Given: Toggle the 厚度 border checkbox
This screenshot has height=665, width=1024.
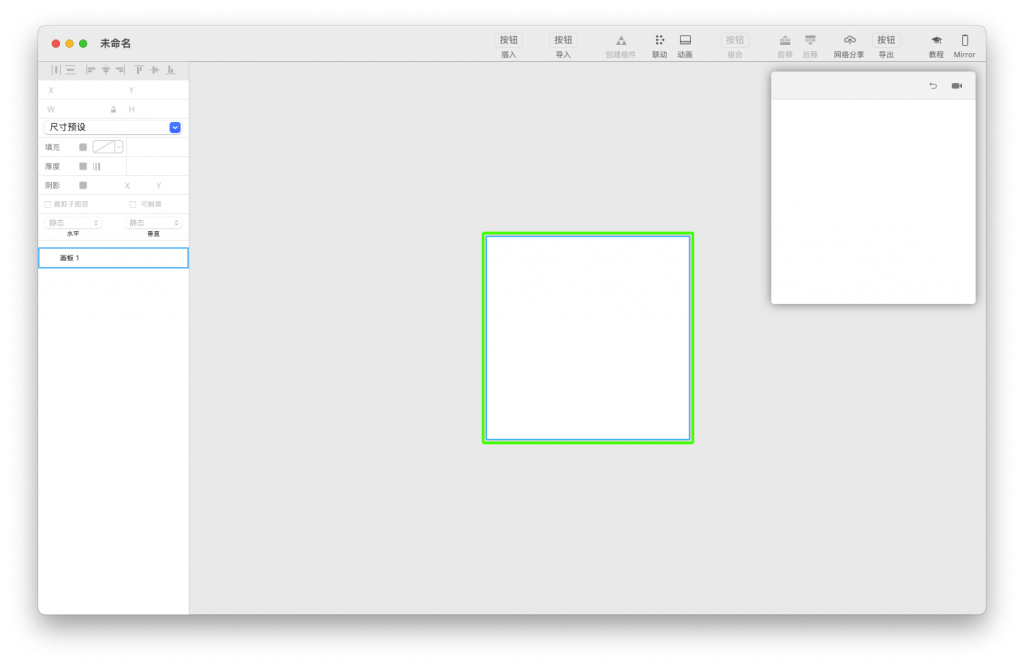Looking at the screenshot, I should (83, 166).
